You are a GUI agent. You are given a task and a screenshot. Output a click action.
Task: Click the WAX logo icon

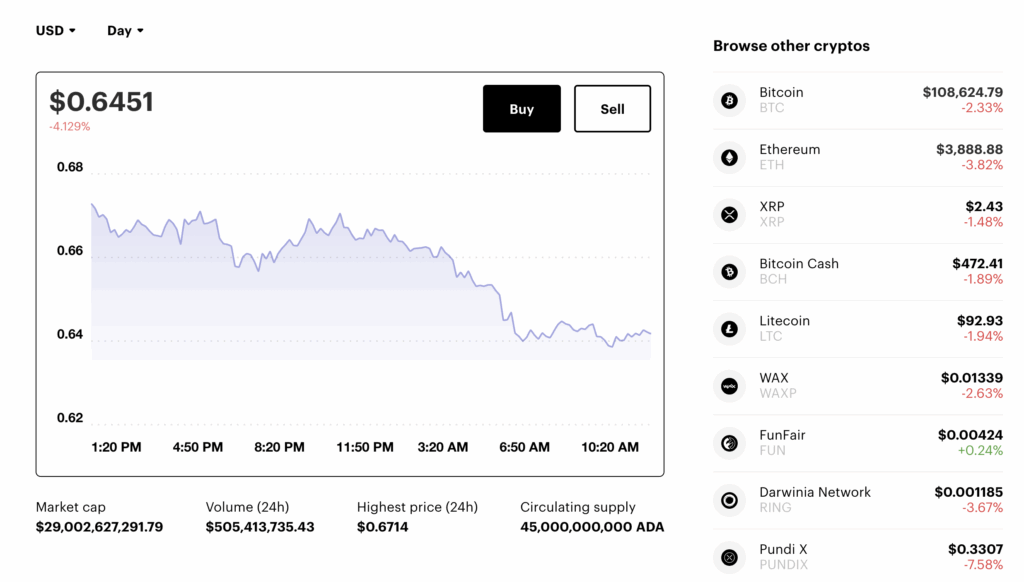point(729,385)
